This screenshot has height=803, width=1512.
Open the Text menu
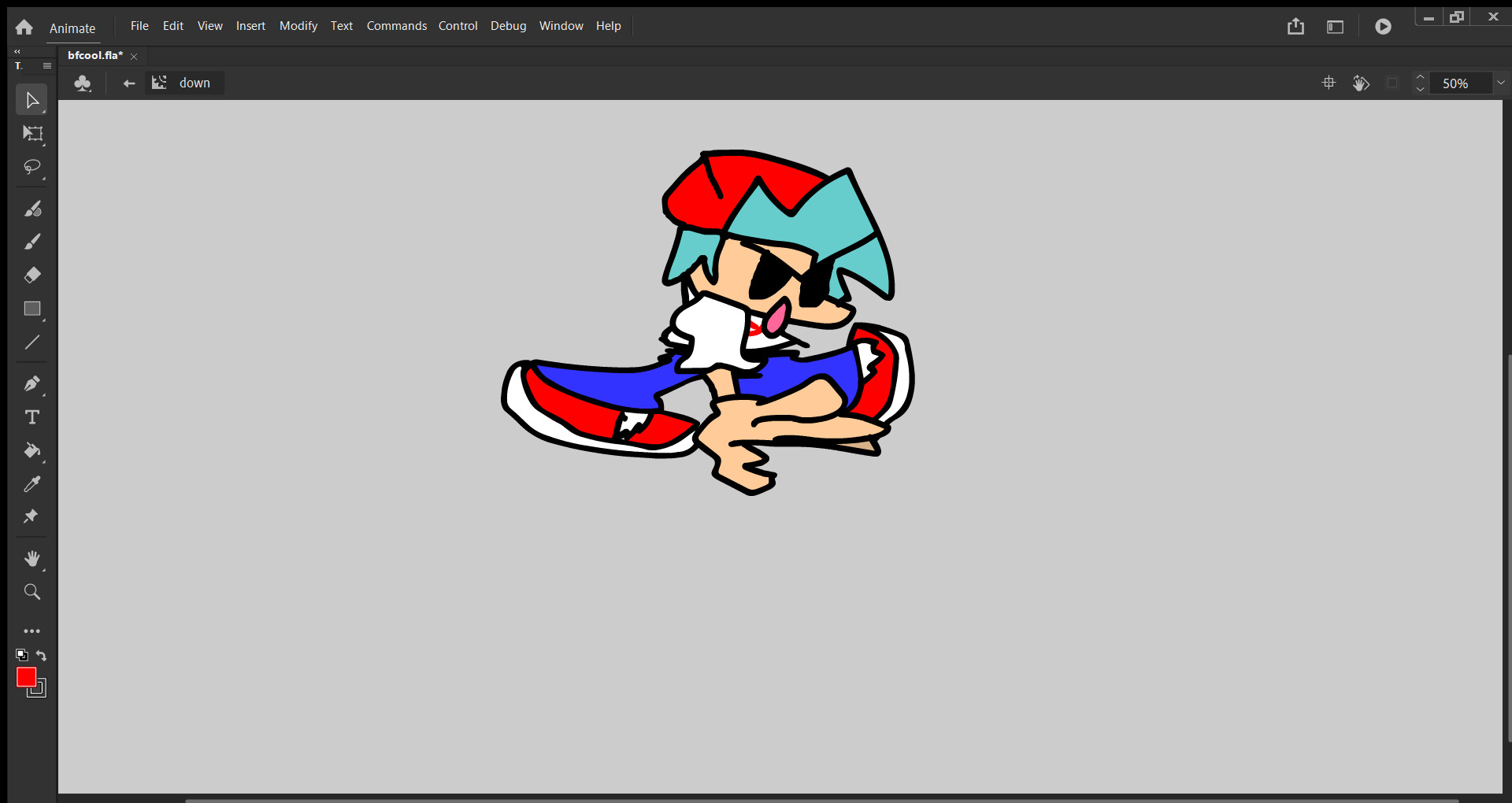click(x=342, y=26)
